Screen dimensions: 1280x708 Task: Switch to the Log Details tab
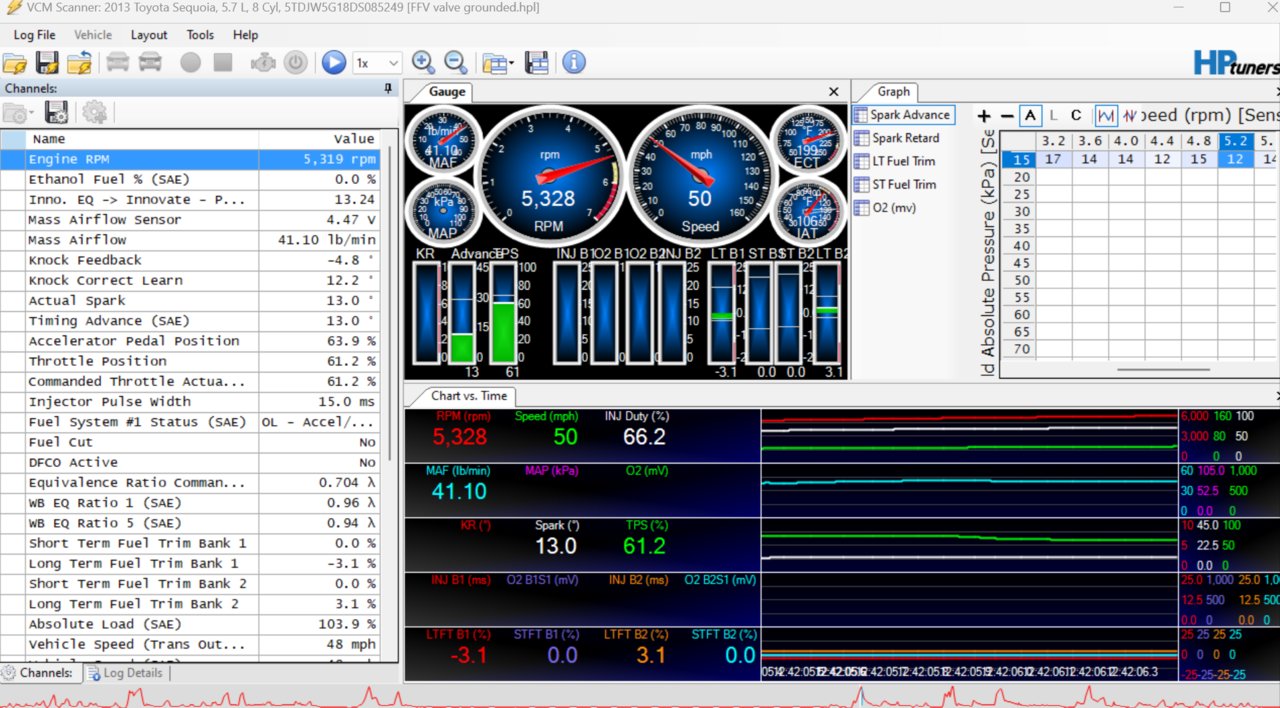click(126, 673)
